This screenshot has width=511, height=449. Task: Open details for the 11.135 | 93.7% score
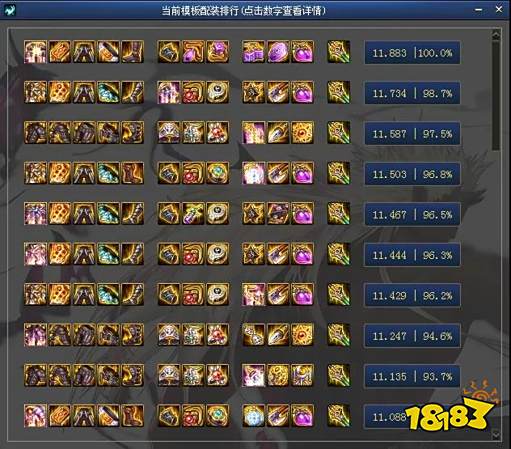coord(412,376)
